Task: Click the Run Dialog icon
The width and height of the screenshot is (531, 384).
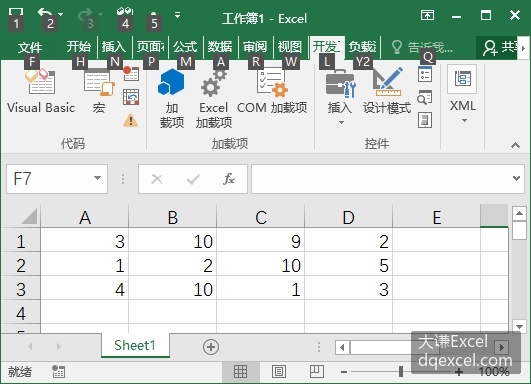Action: click(x=425, y=120)
